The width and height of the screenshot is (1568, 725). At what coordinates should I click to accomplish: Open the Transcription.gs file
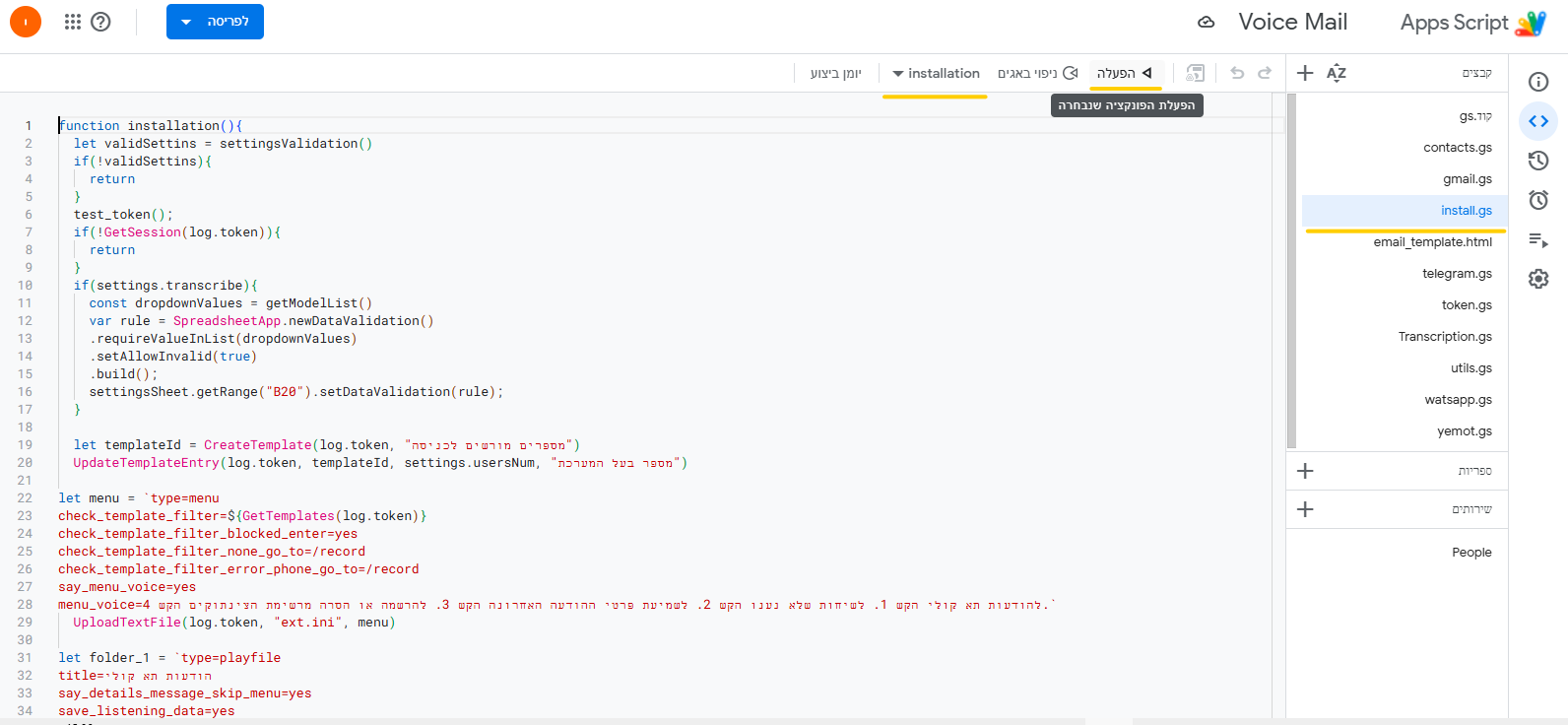coord(1445,337)
